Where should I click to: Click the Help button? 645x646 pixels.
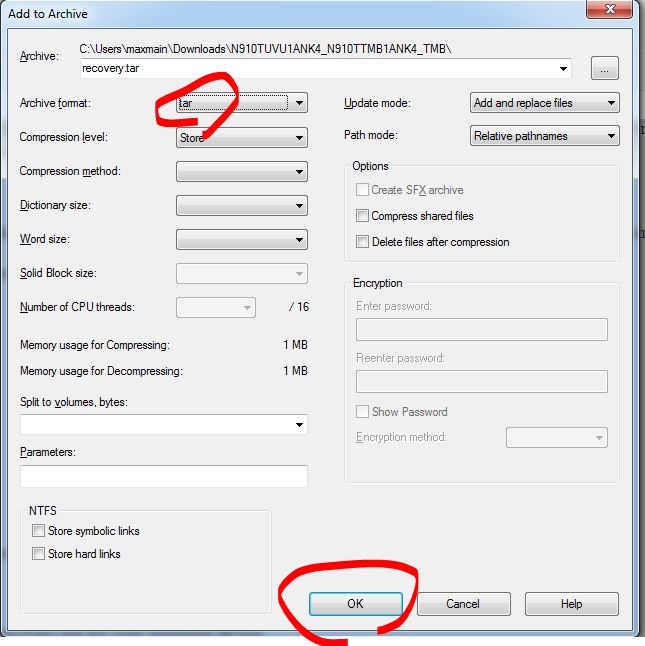[572, 604]
